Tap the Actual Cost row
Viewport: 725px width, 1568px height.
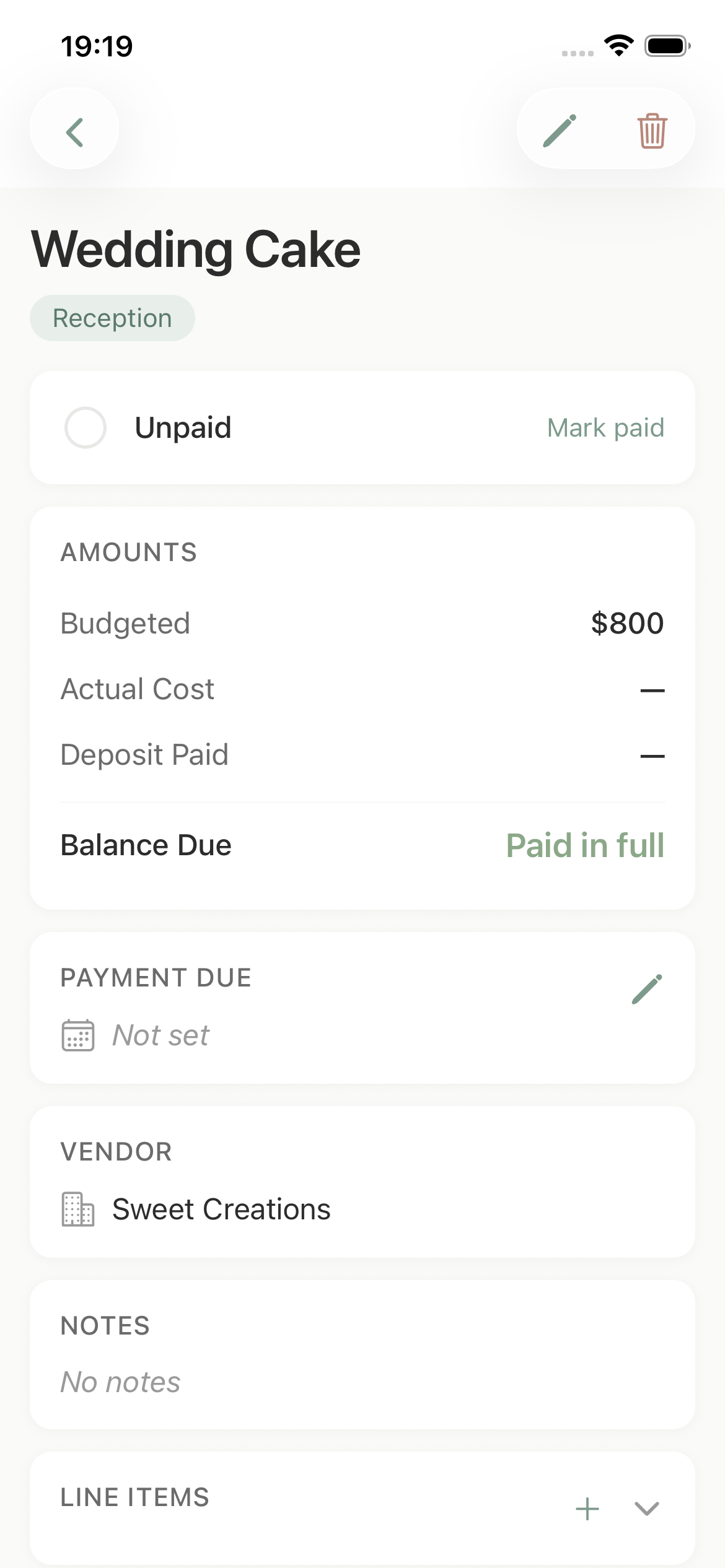tap(362, 689)
